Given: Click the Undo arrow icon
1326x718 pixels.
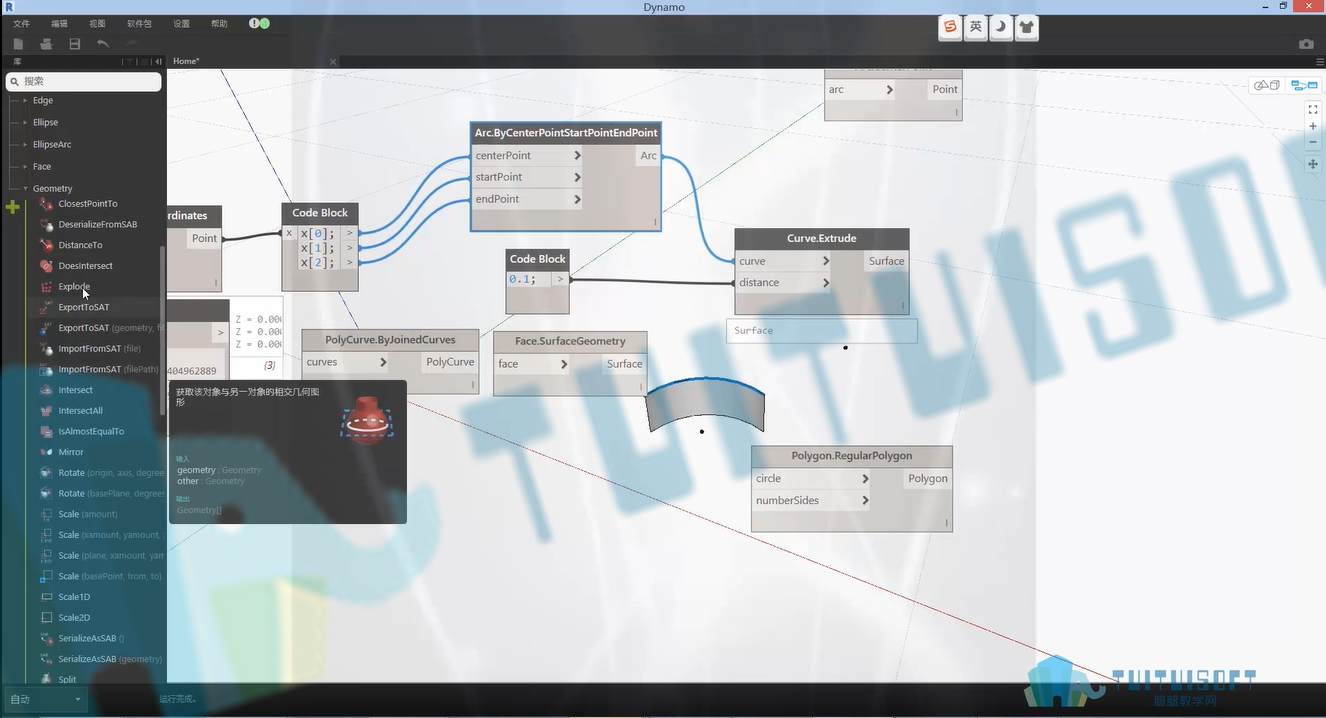Looking at the screenshot, I should [x=103, y=44].
